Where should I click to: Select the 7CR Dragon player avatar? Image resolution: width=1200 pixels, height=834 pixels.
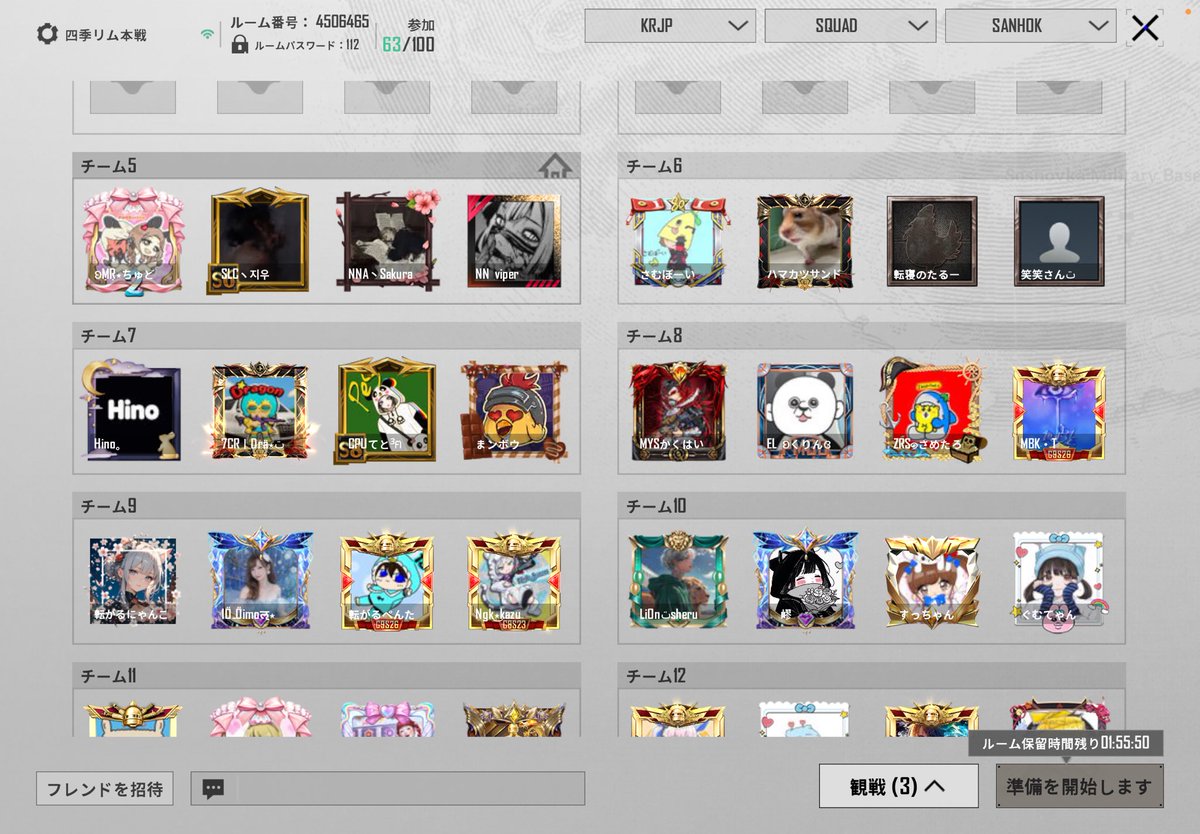point(260,412)
